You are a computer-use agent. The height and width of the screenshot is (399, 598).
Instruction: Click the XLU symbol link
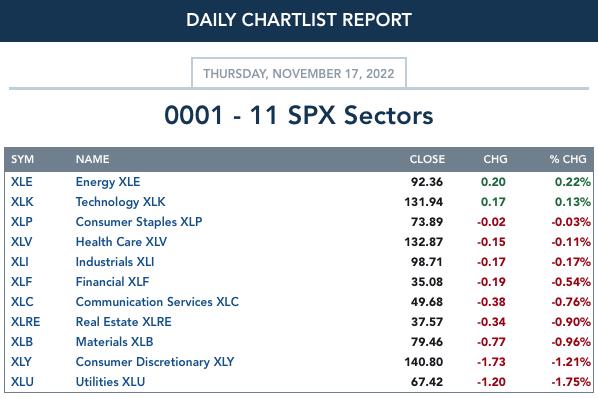pos(22,382)
